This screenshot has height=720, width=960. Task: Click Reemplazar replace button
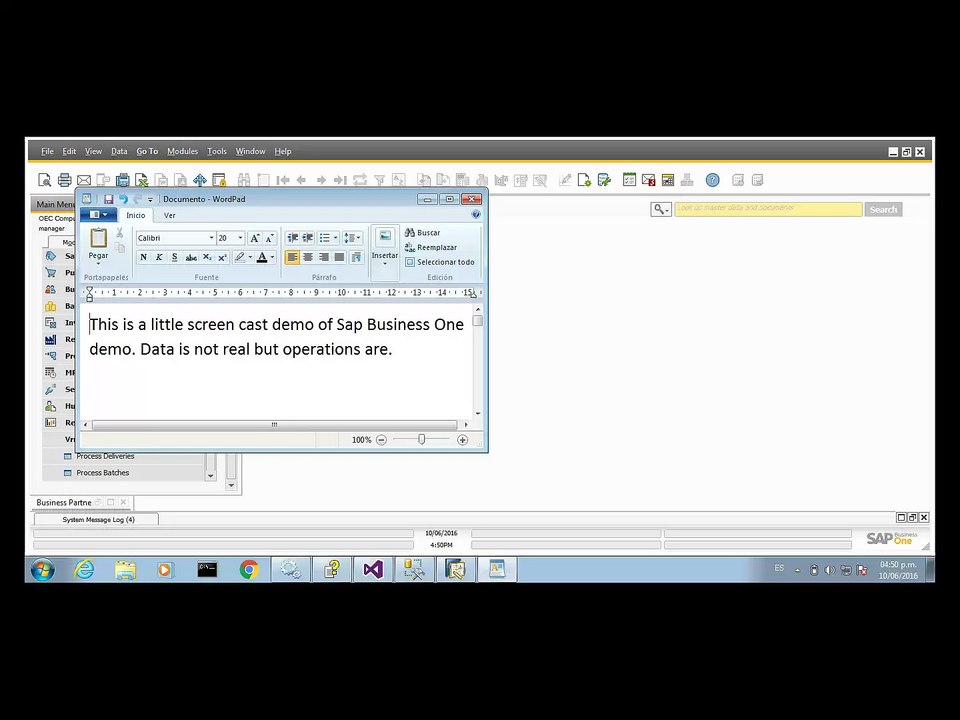(431, 247)
